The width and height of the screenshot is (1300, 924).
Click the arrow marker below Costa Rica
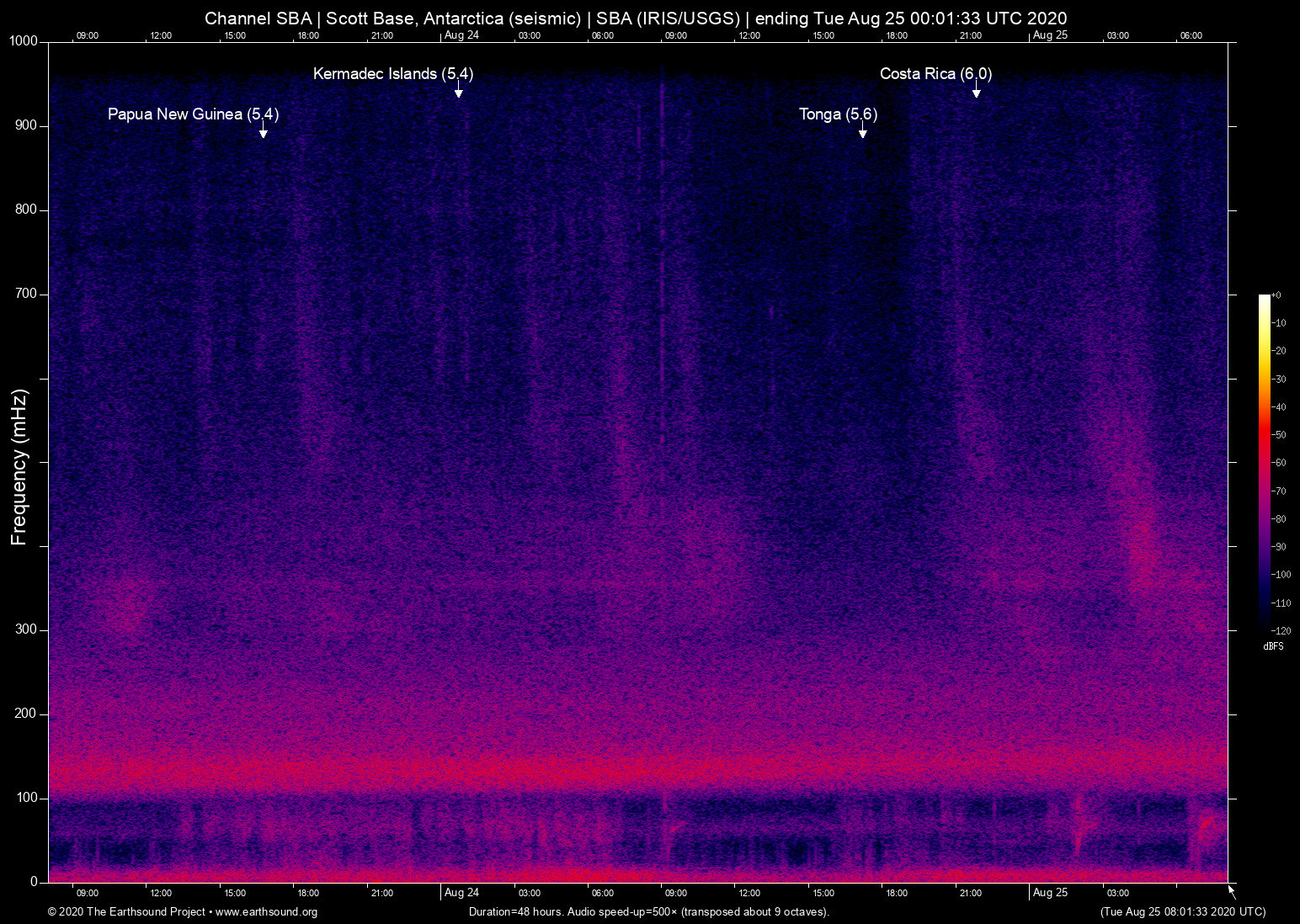coord(976,91)
